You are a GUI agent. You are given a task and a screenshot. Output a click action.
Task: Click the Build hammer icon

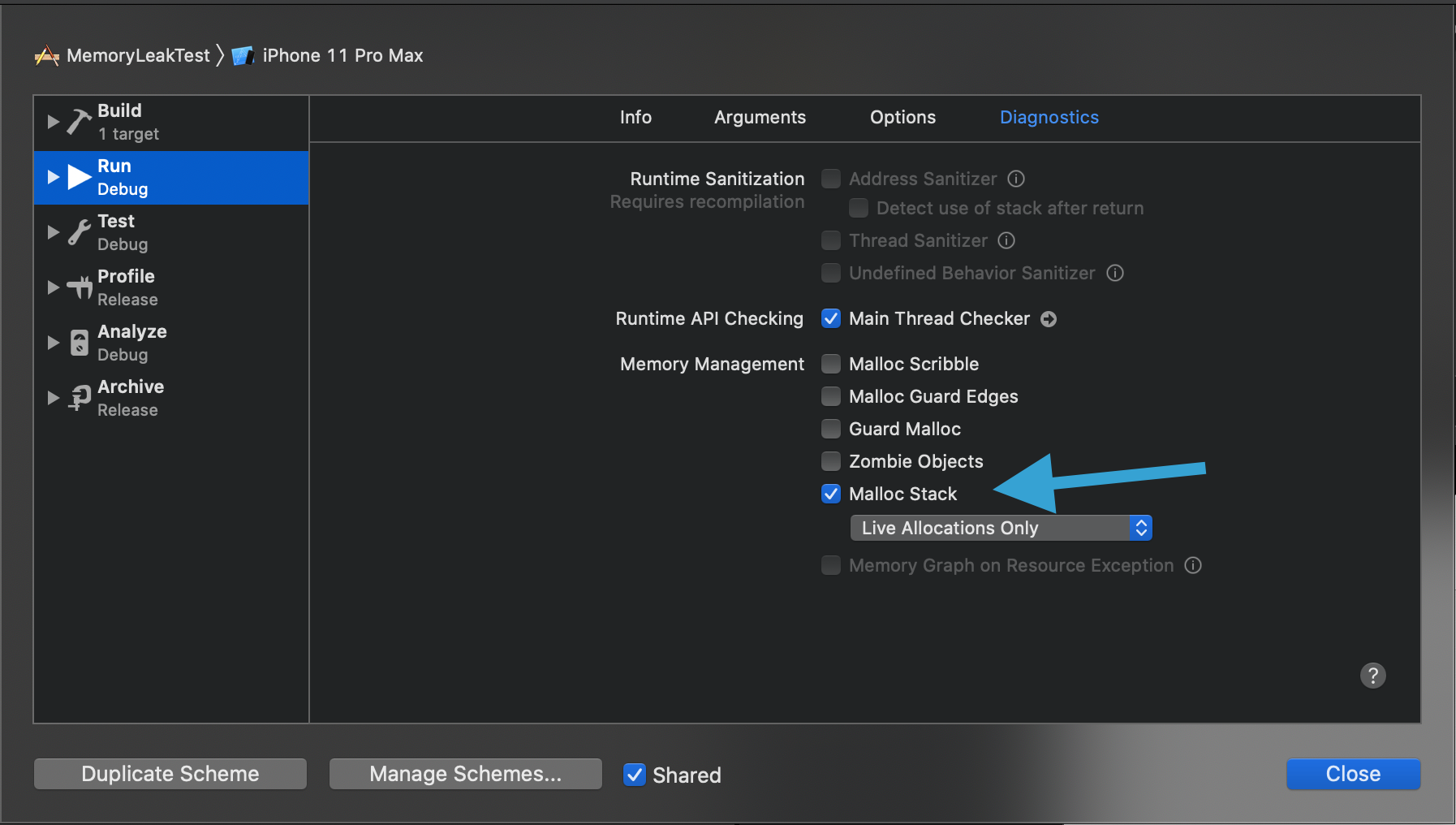pos(79,122)
